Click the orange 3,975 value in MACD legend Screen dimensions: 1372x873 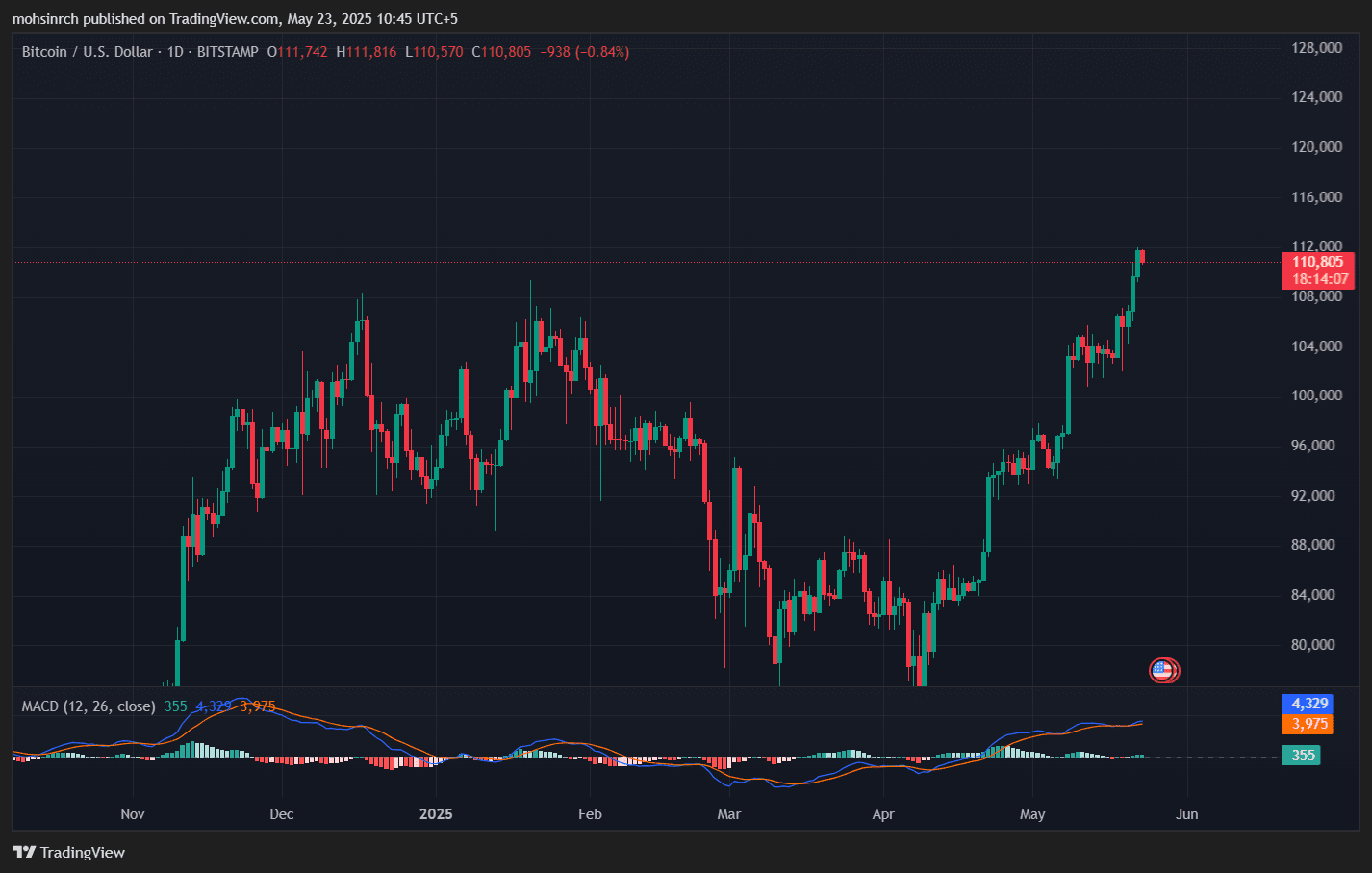[258, 706]
